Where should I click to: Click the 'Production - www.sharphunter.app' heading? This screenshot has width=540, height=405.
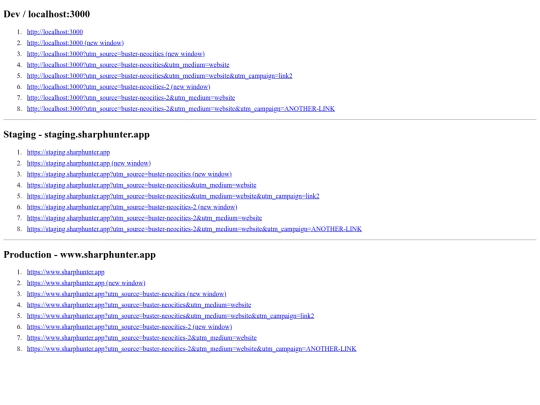pyautogui.click(x=80, y=255)
